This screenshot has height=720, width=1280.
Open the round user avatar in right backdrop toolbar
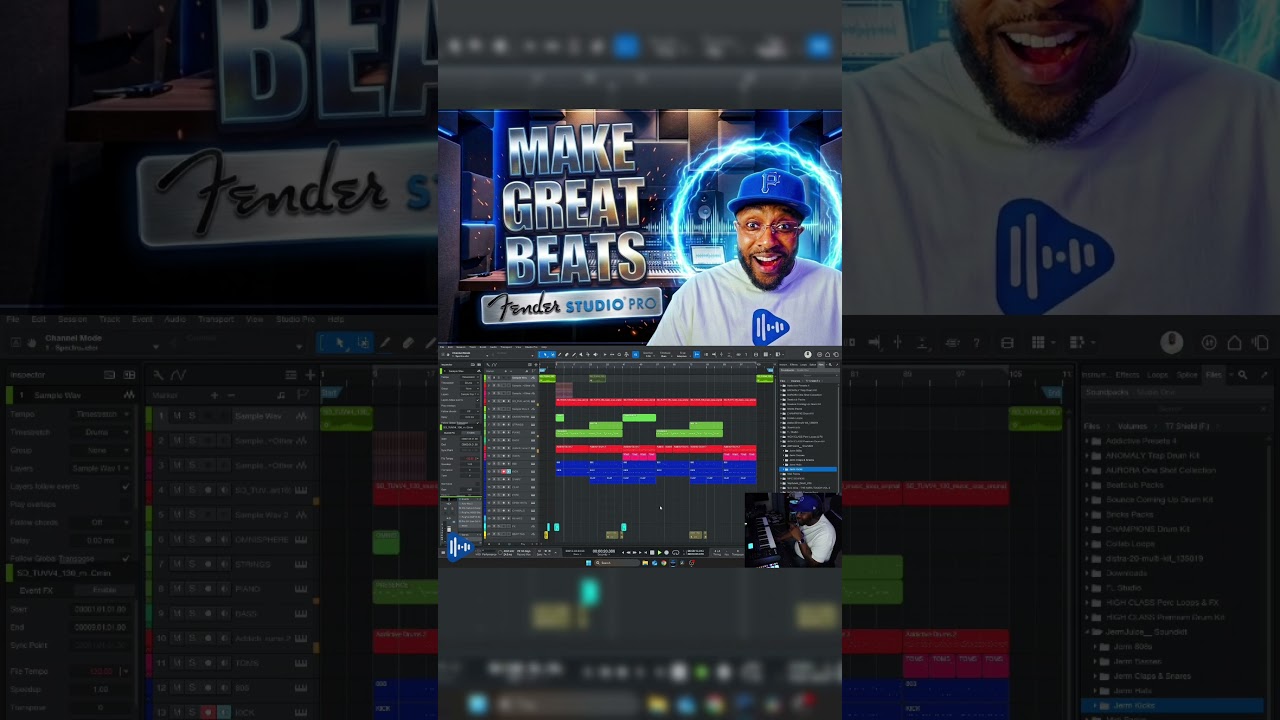coord(1172,343)
